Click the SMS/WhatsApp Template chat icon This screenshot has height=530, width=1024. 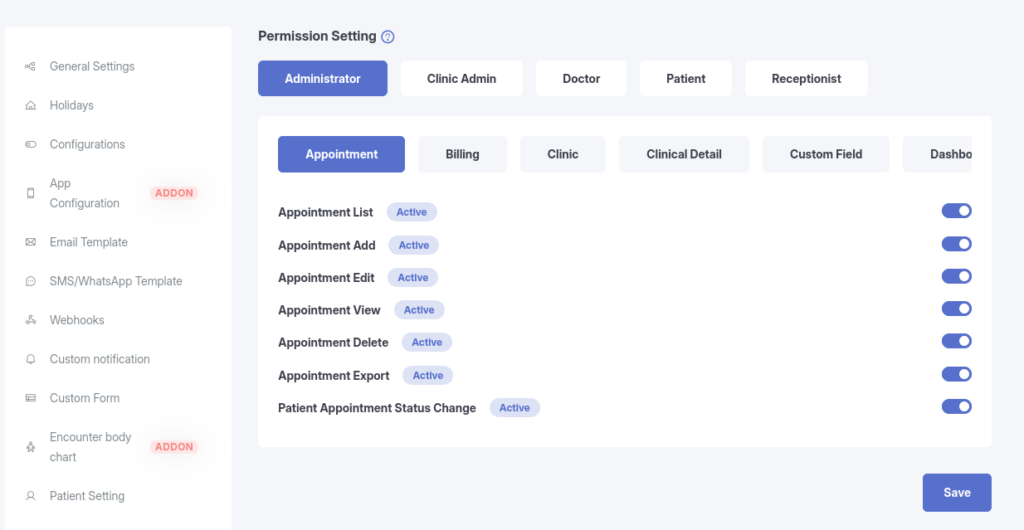tap(30, 282)
